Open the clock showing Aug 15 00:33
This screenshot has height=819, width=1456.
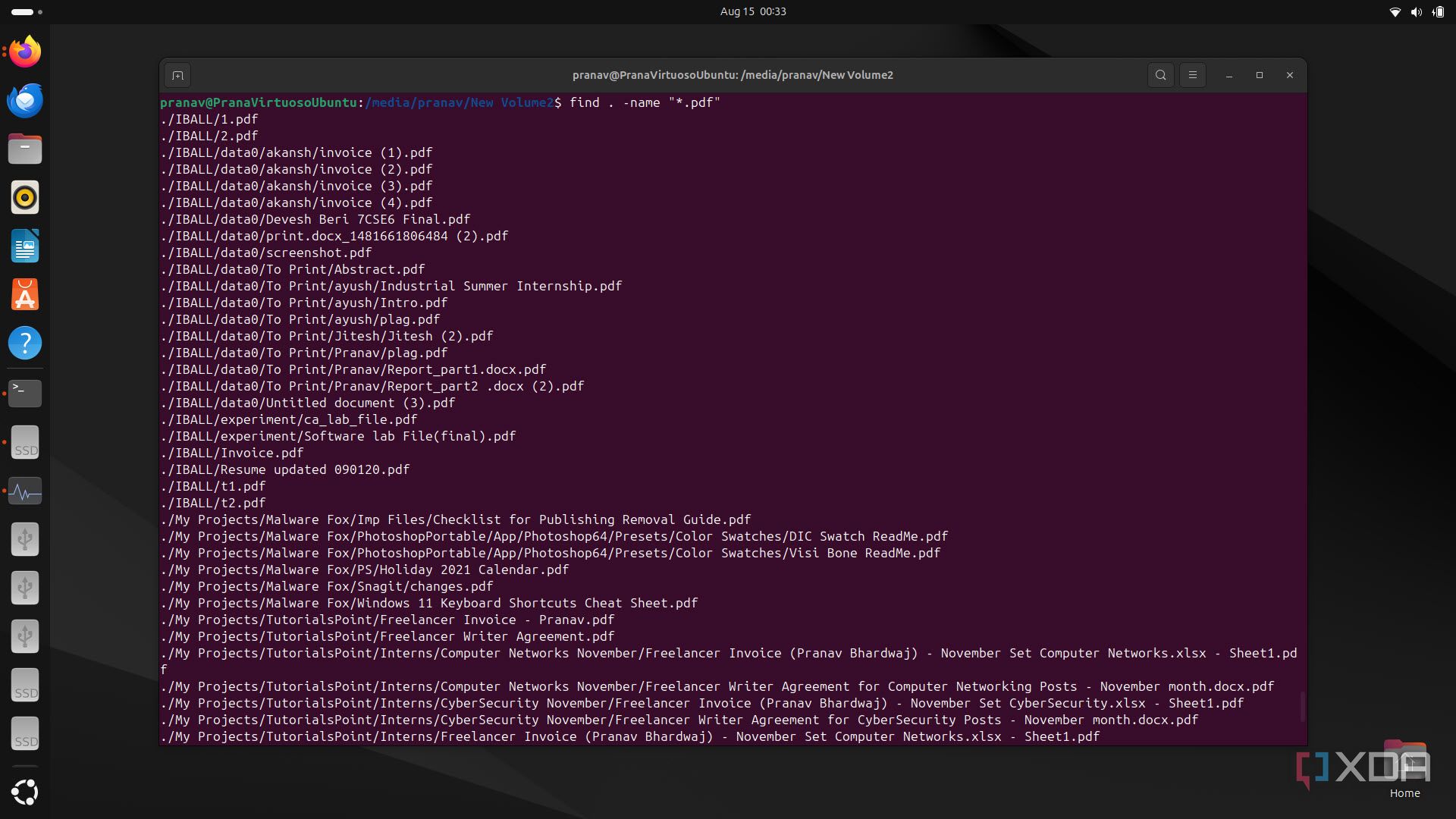[x=752, y=11]
